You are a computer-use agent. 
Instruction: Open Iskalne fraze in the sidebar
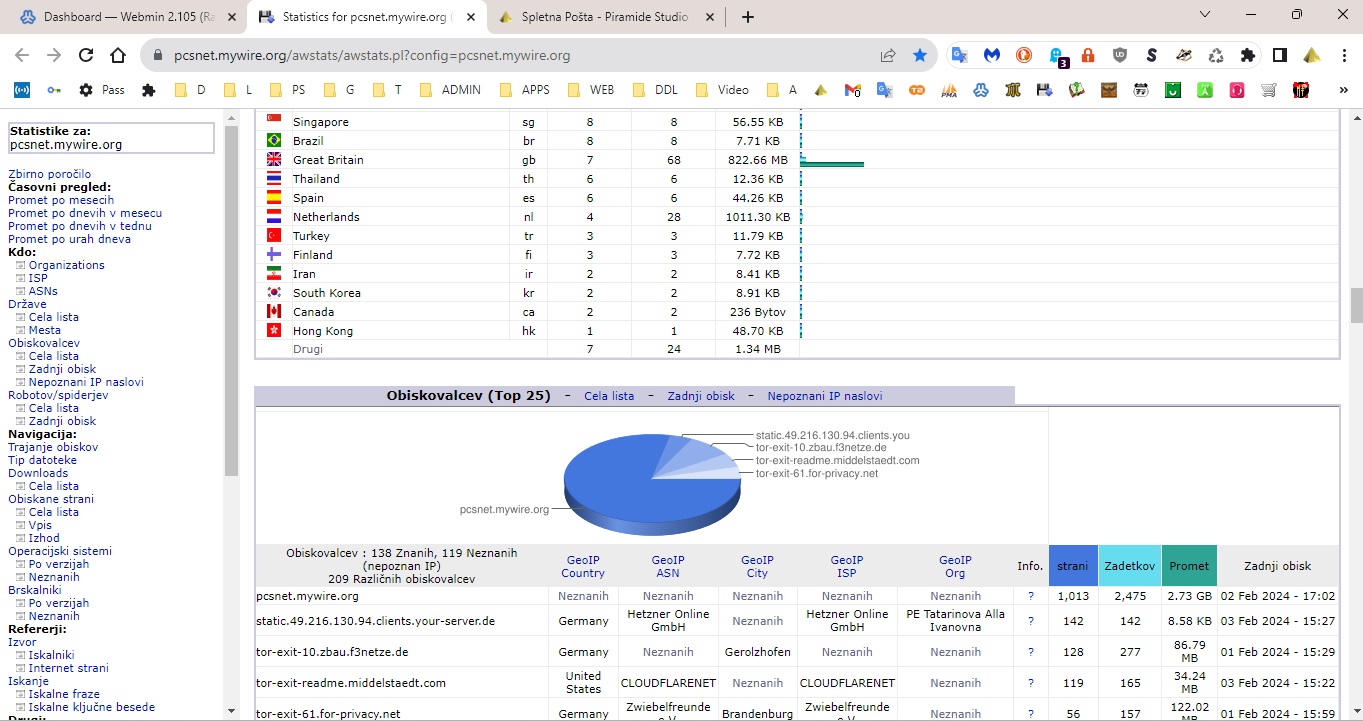(x=65, y=694)
